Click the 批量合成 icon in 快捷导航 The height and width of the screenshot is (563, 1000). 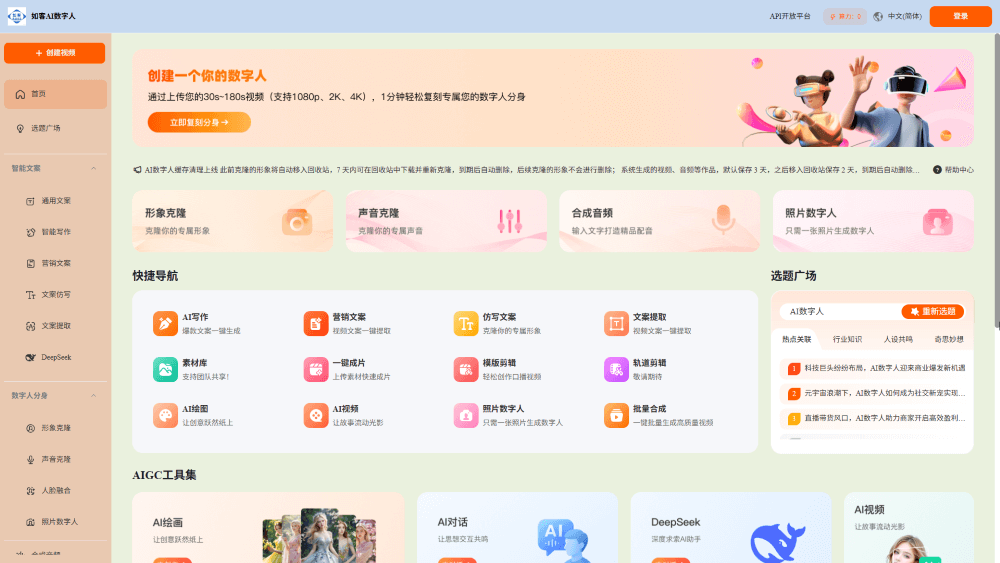(615, 415)
